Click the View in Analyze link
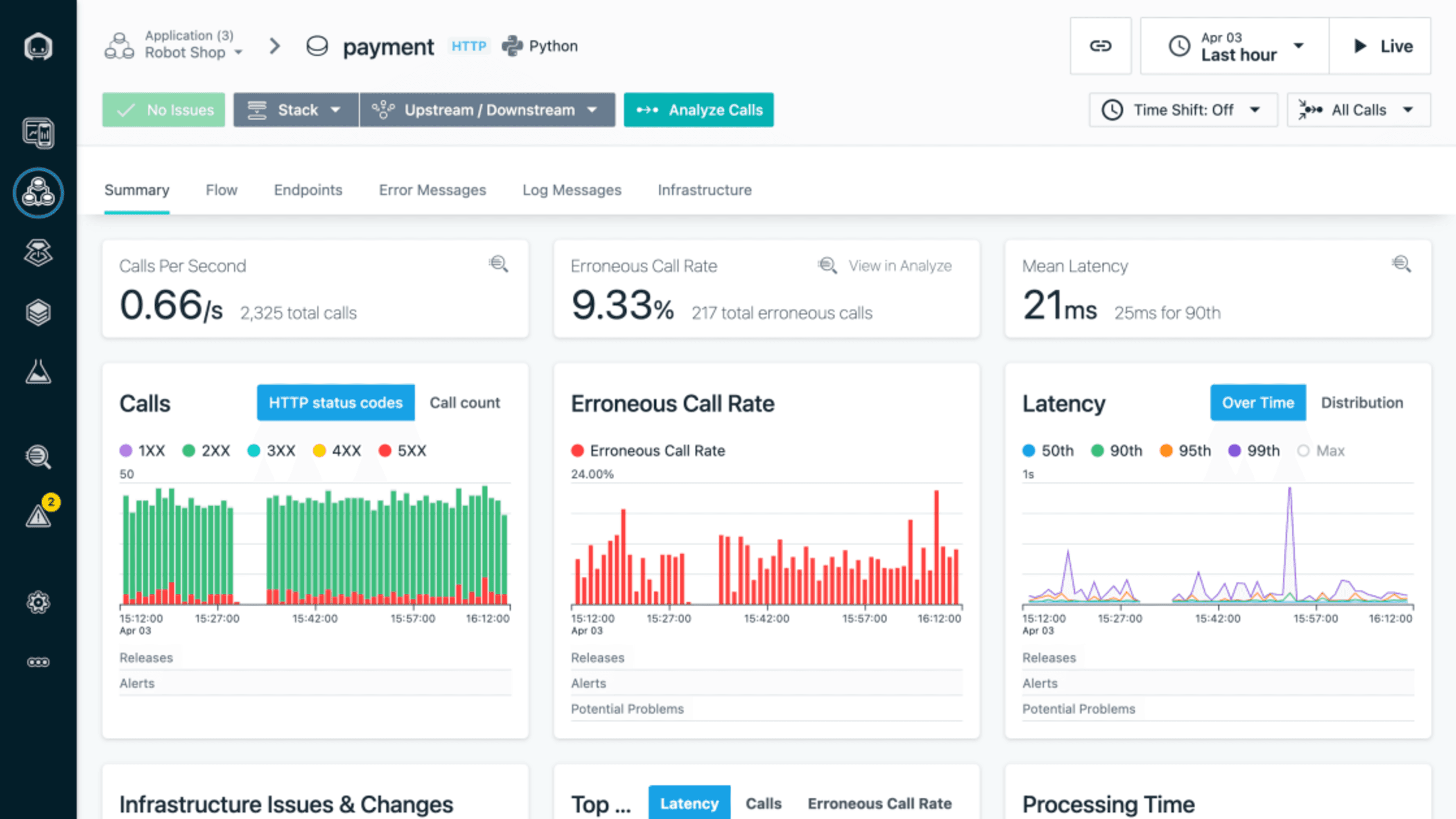Viewport: 1456px width, 819px height. click(899, 266)
